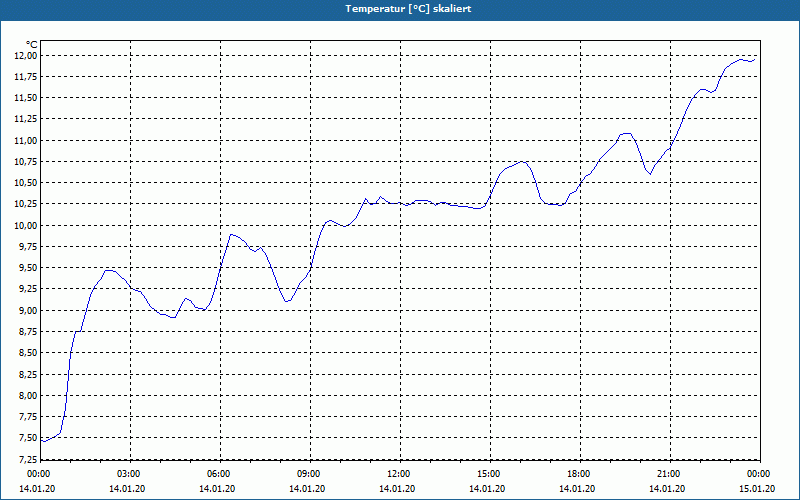Click the °C unit label on the axis

pos(32,45)
